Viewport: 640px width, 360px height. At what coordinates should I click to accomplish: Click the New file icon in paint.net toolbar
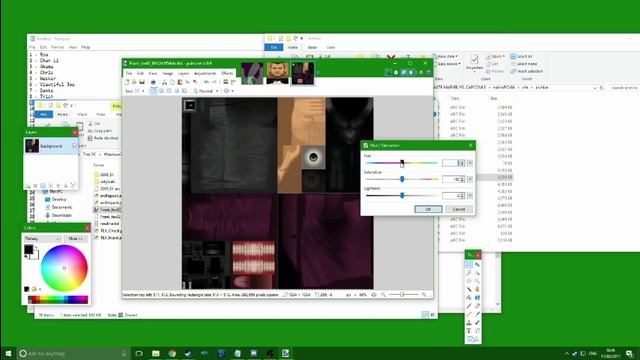(x=127, y=82)
